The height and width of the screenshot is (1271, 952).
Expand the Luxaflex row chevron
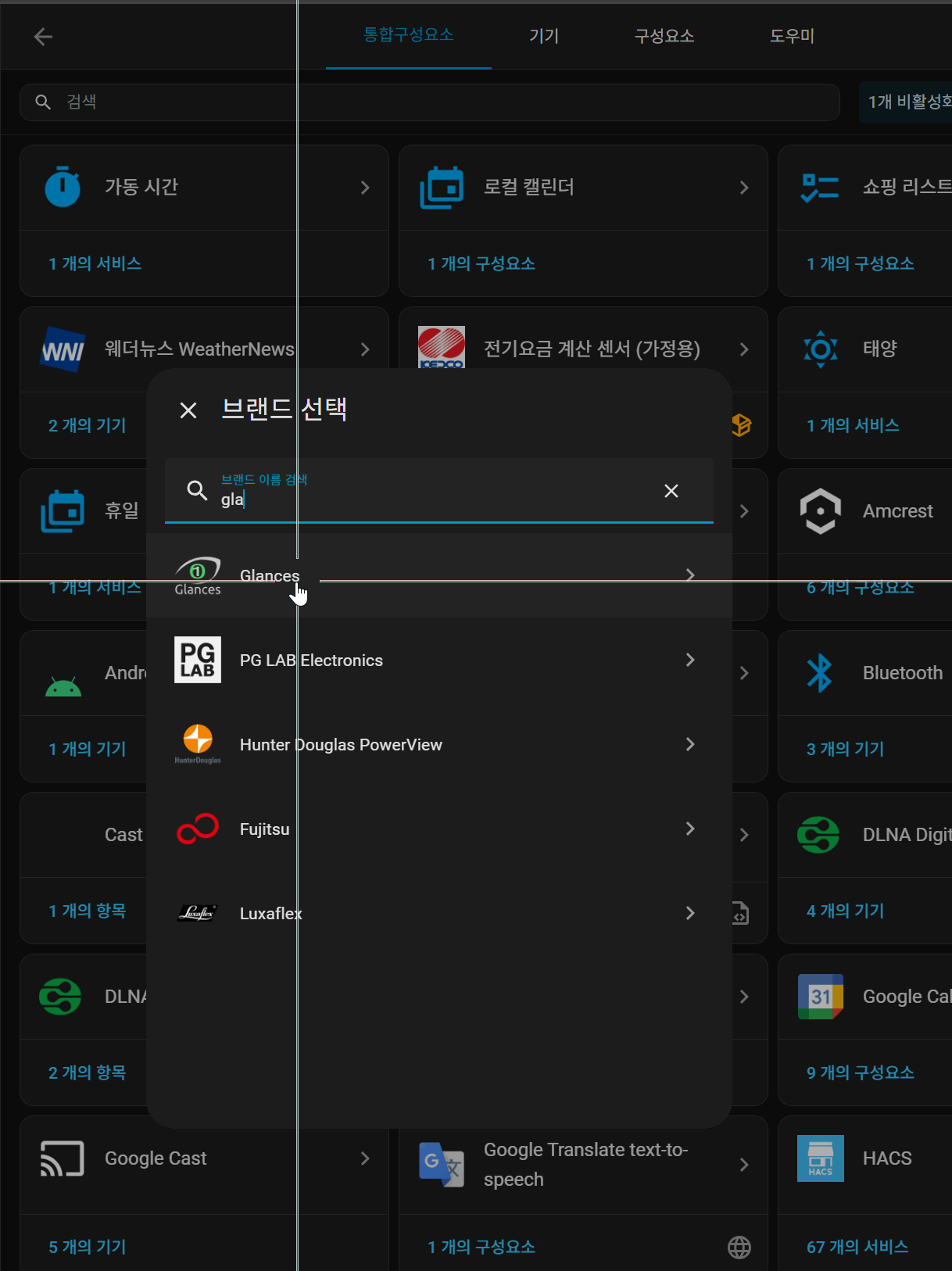click(x=690, y=913)
